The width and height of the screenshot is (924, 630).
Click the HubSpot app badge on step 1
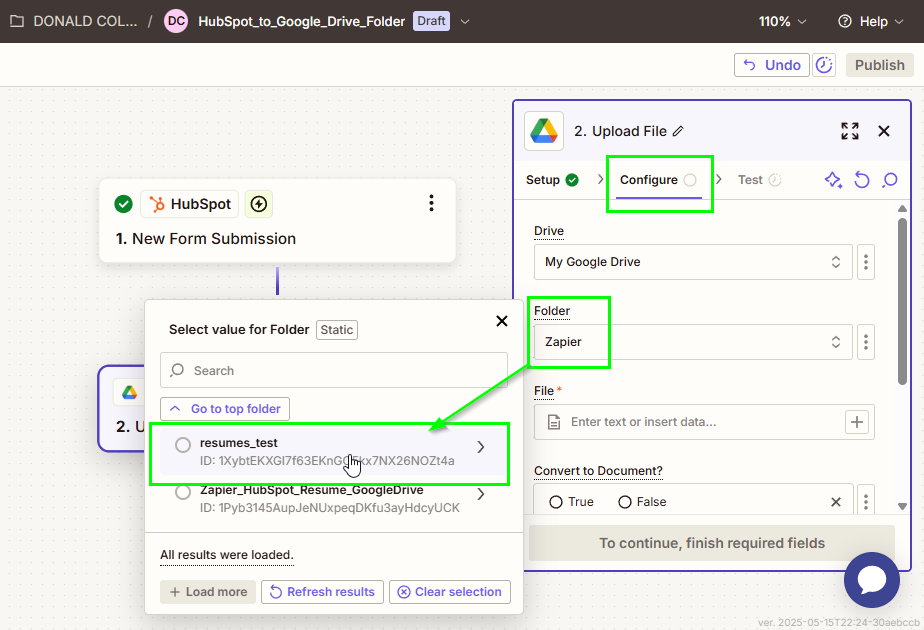(189, 204)
